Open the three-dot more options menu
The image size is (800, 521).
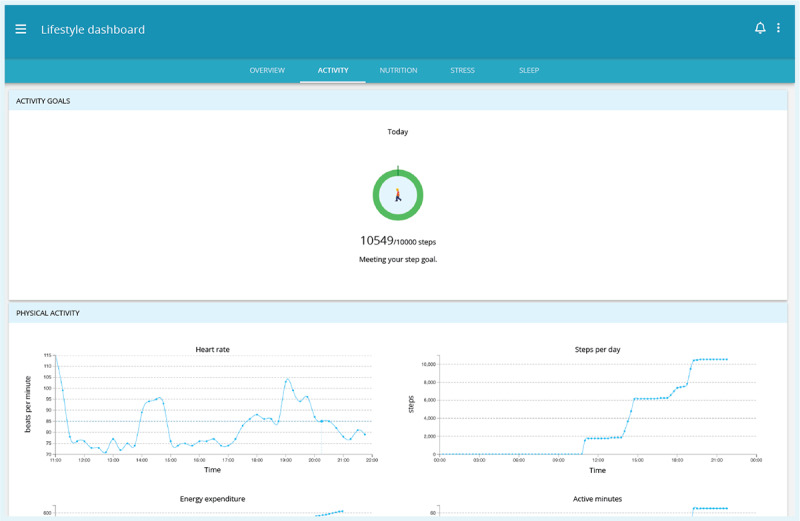(779, 29)
